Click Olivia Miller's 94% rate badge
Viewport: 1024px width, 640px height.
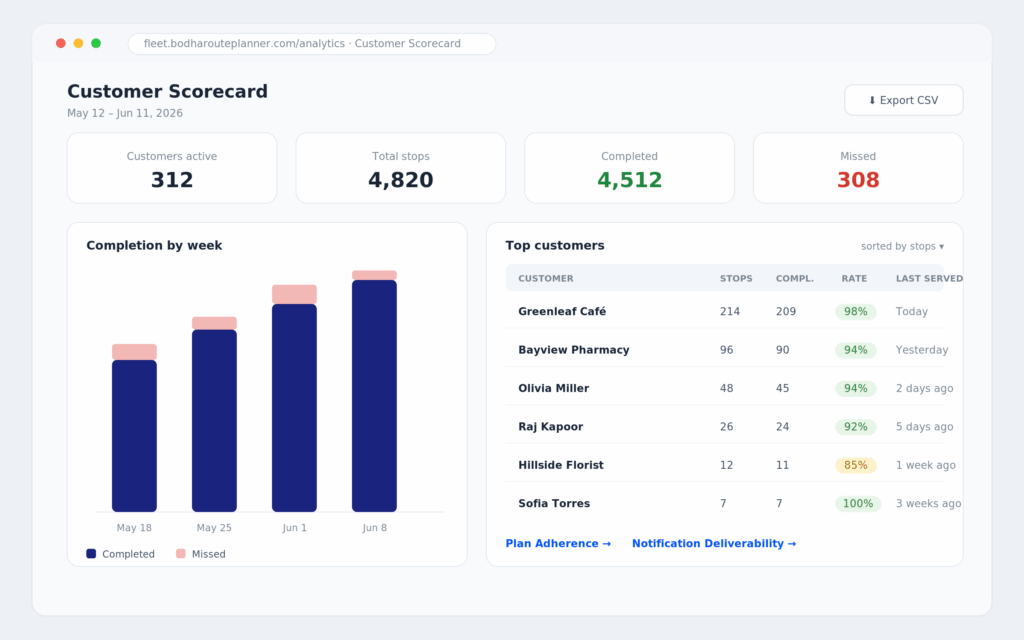[856, 389]
